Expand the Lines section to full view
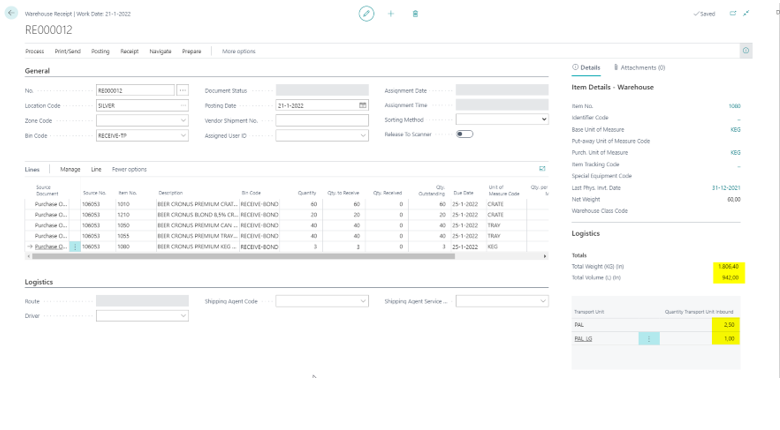 (x=542, y=169)
